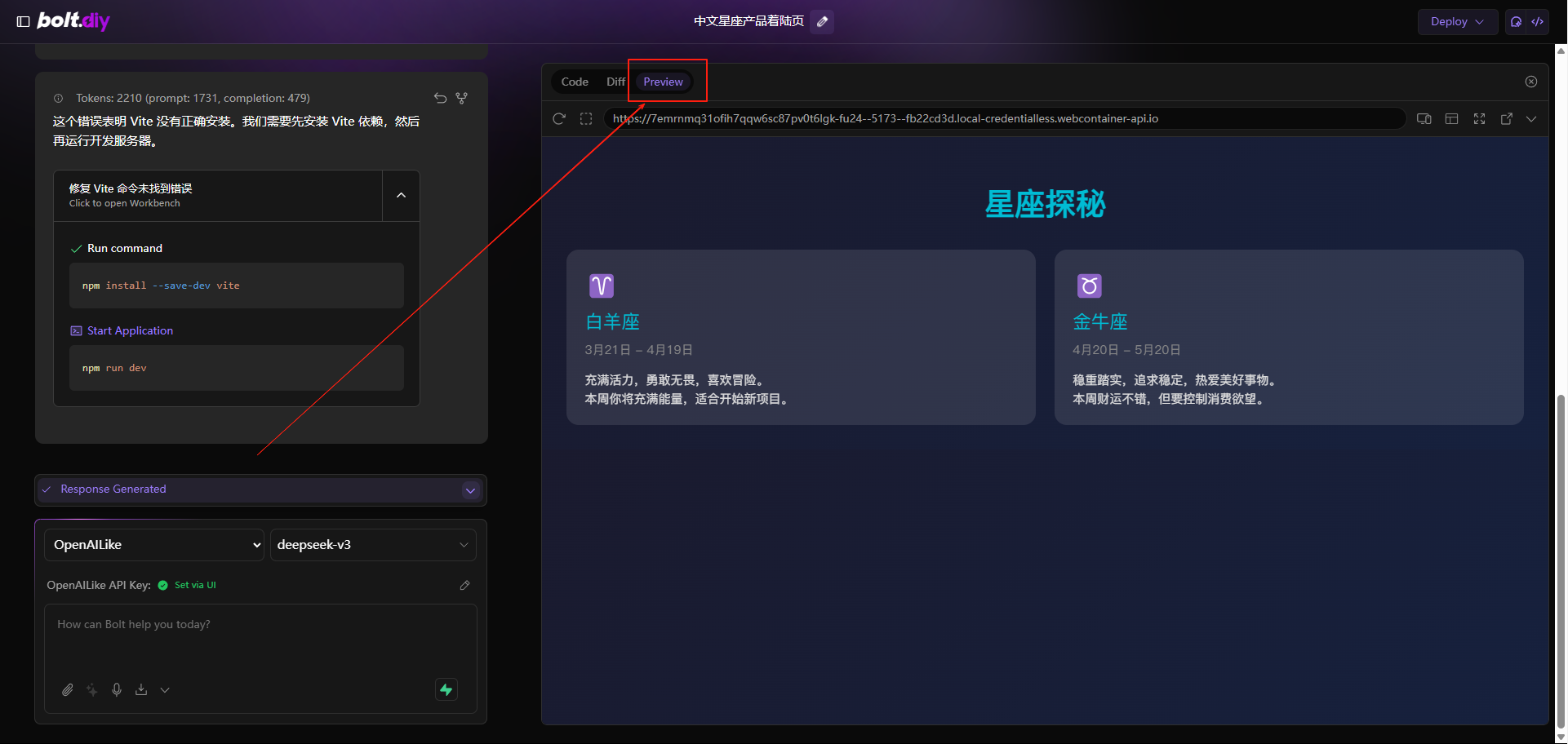Export chat with the download icon
1568x744 pixels.
(x=141, y=690)
